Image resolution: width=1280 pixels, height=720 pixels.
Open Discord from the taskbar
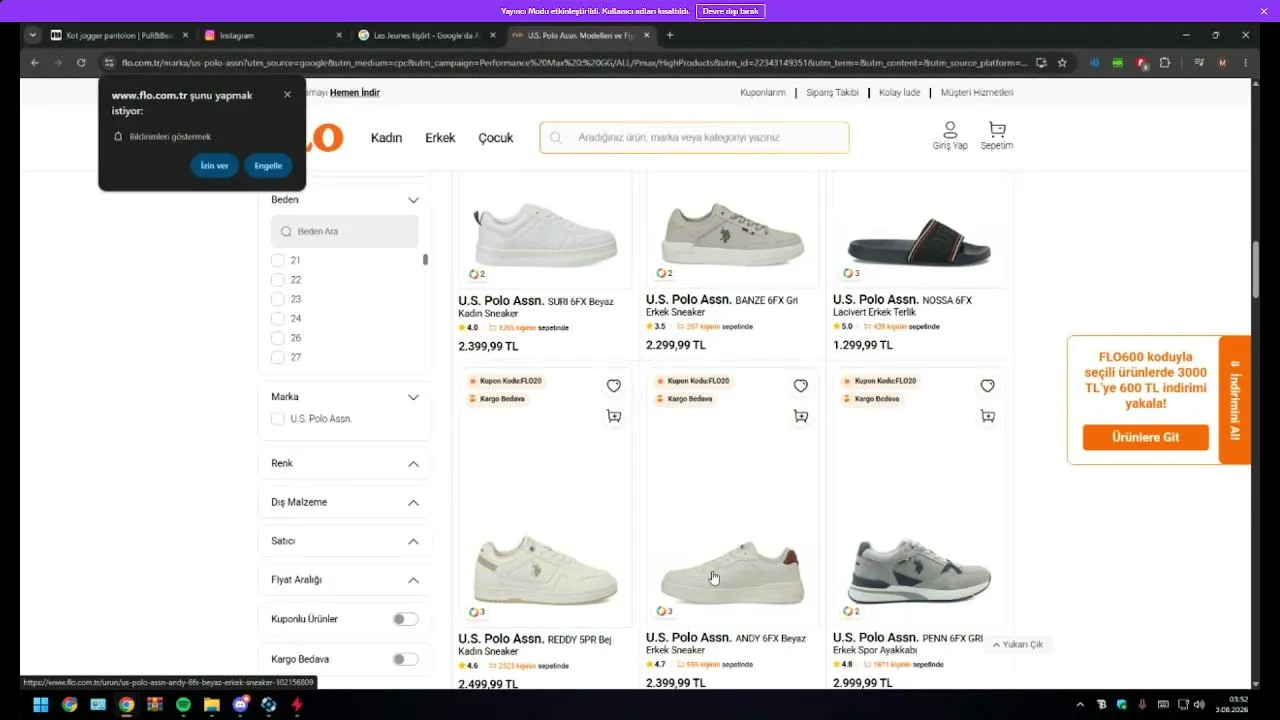(240, 704)
